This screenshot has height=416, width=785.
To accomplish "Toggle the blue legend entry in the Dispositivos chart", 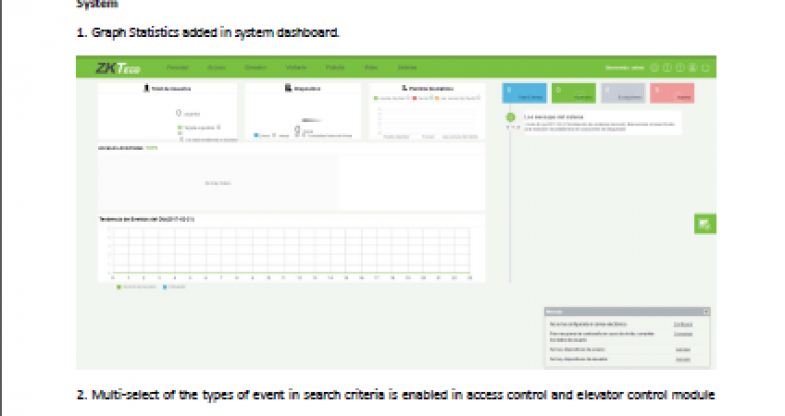I will pos(256,134).
